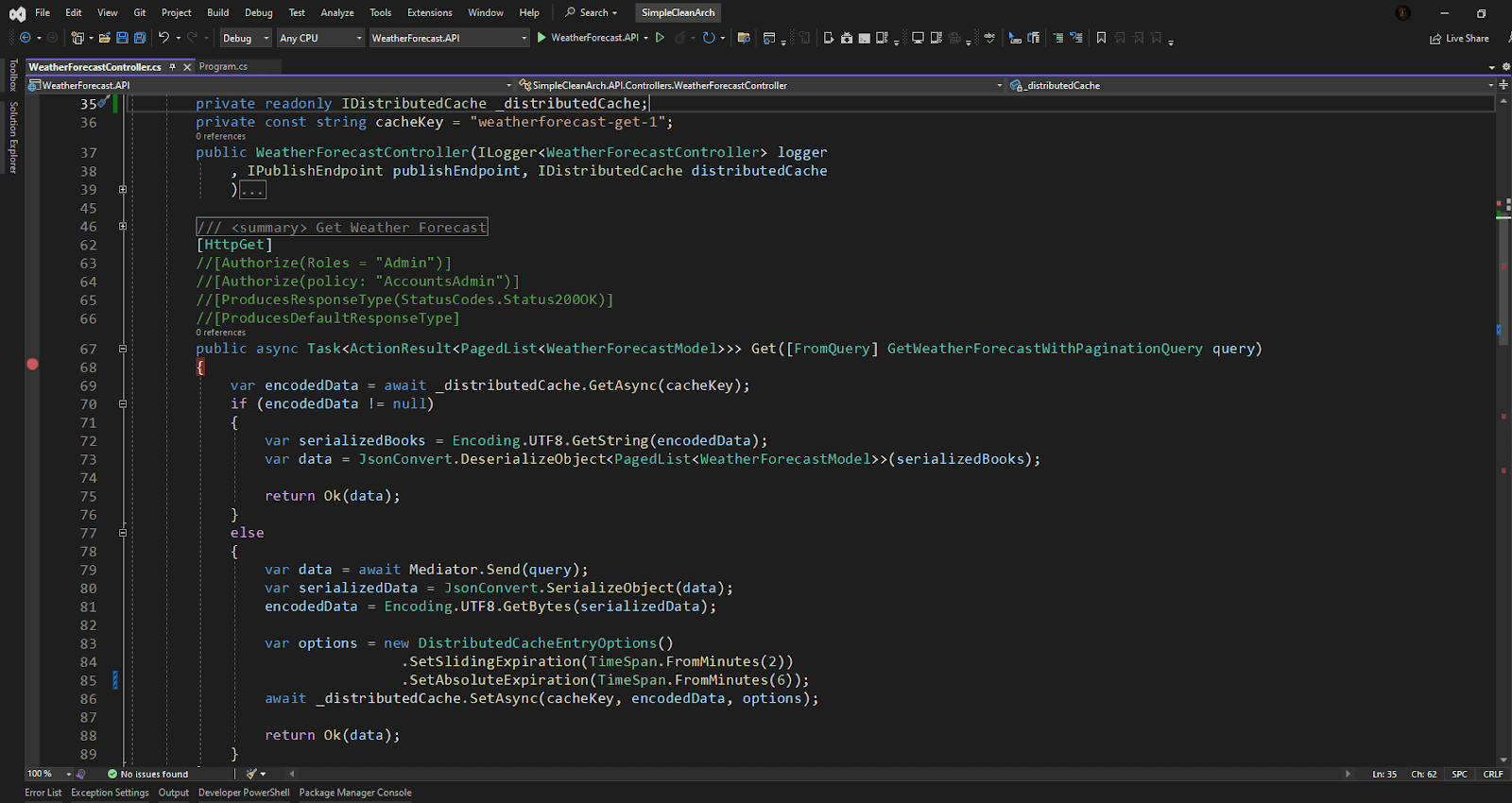Viewport: 1512px width, 803px height.
Task: Toggle pin on WeatherForecastController.cs tab
Action: point(172,67)
